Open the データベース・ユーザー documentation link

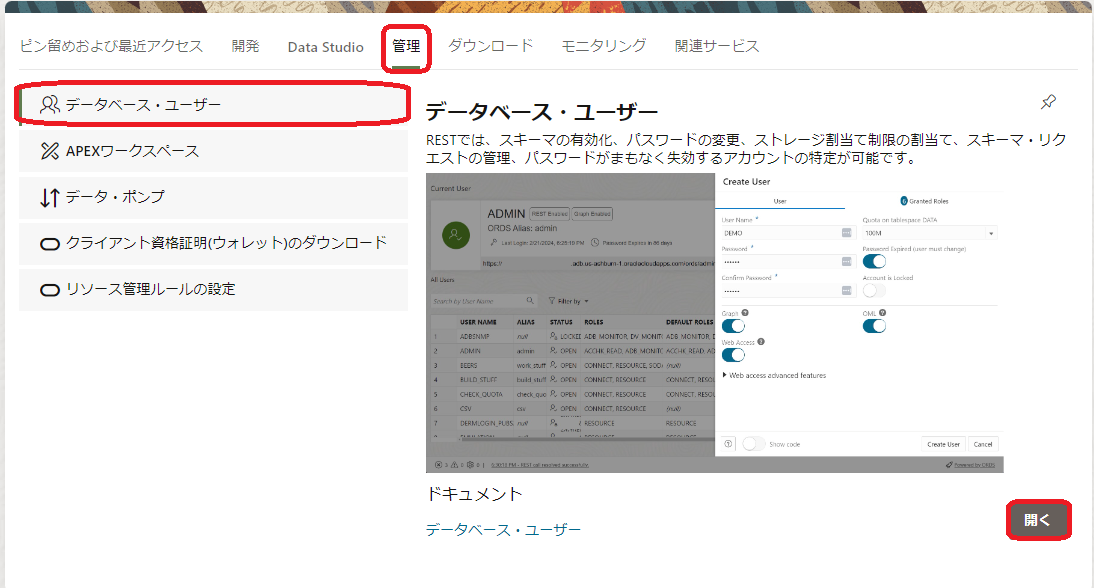click(503, 529)
